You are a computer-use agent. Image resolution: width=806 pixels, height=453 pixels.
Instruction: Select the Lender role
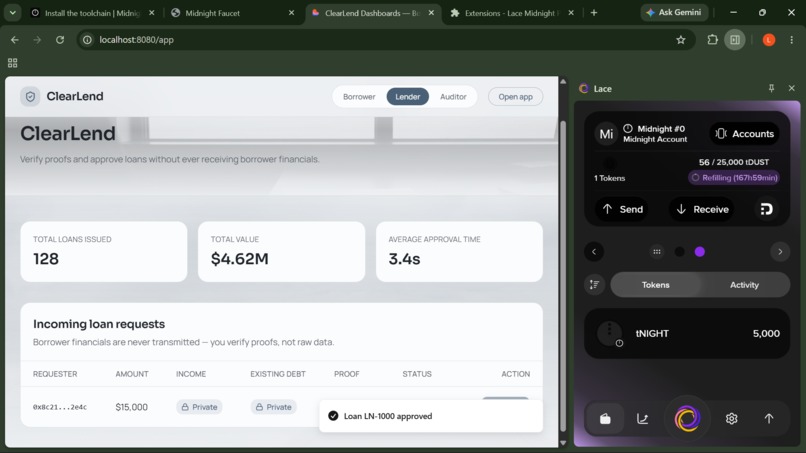pos(408,97)
